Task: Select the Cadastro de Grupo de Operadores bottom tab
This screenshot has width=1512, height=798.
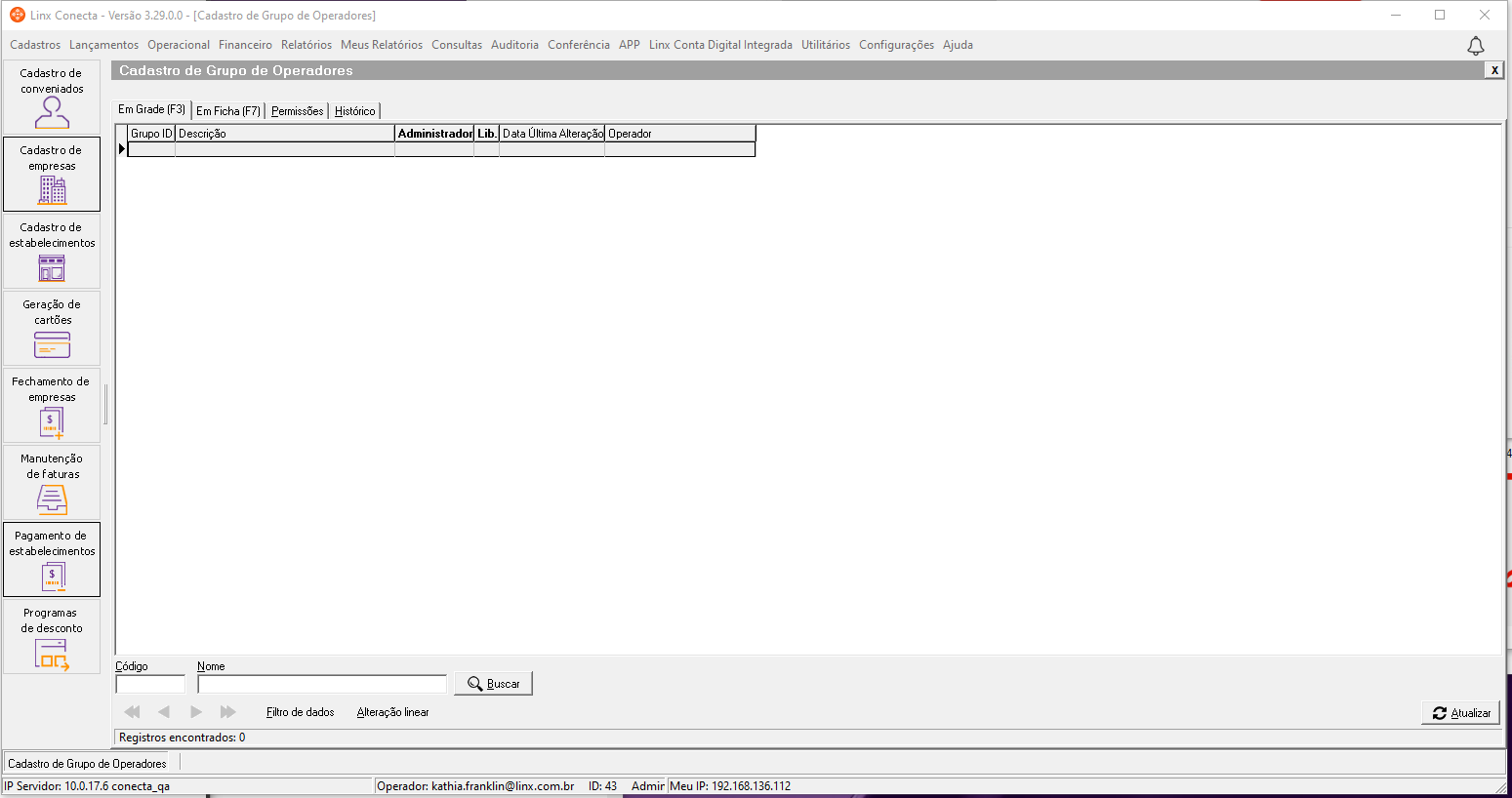Action: click(88, 764)
